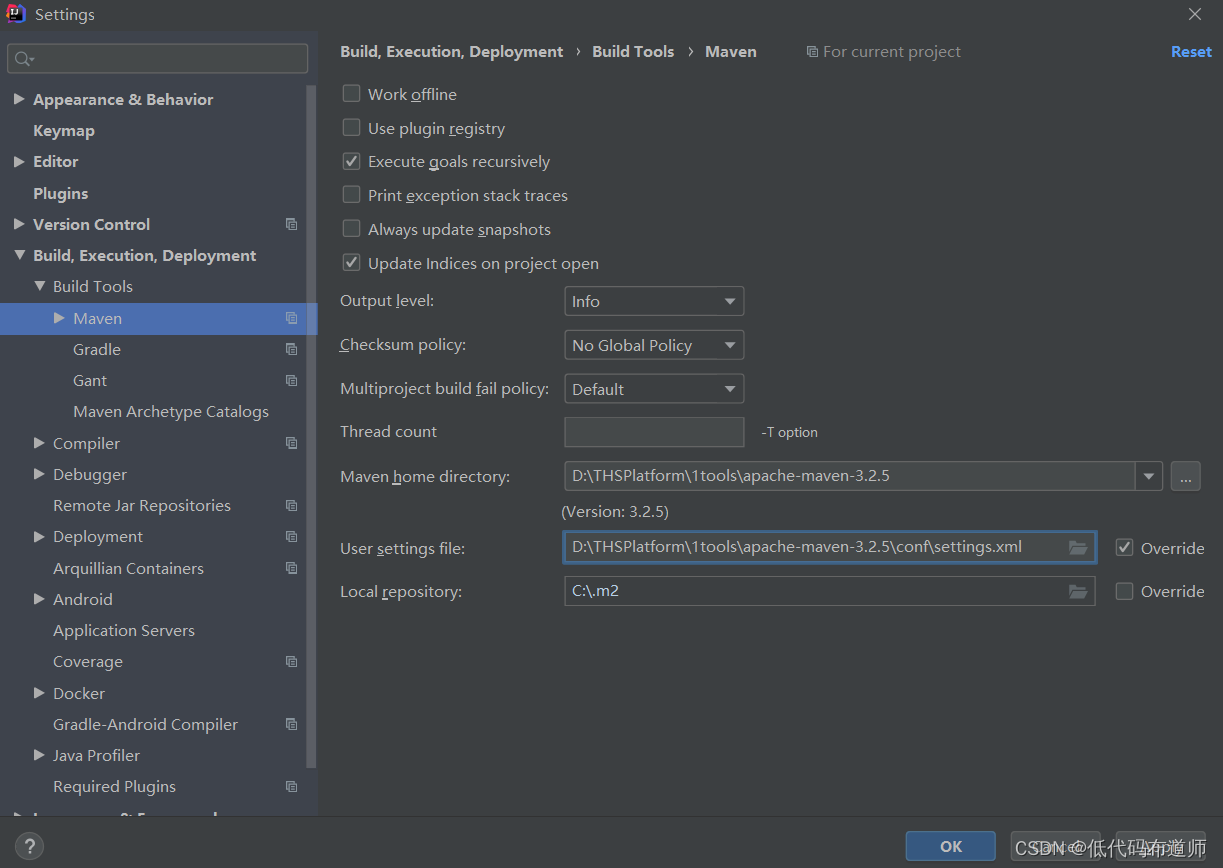Enable Use plugin registry checkbox
1223x868 pixels.
pyautogui.click(x=351, y=127)
